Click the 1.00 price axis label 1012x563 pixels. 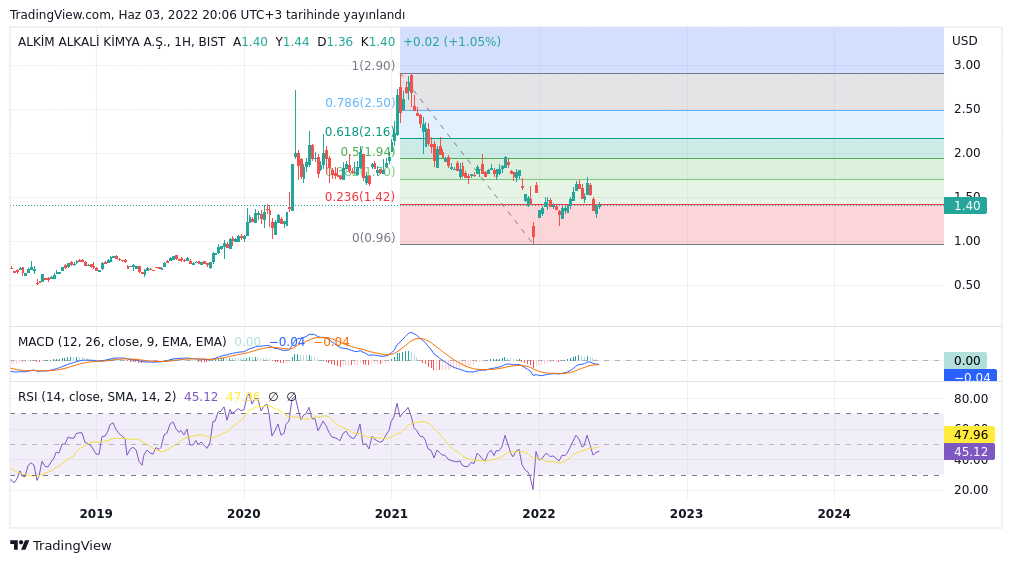click(x=967, y=241)
